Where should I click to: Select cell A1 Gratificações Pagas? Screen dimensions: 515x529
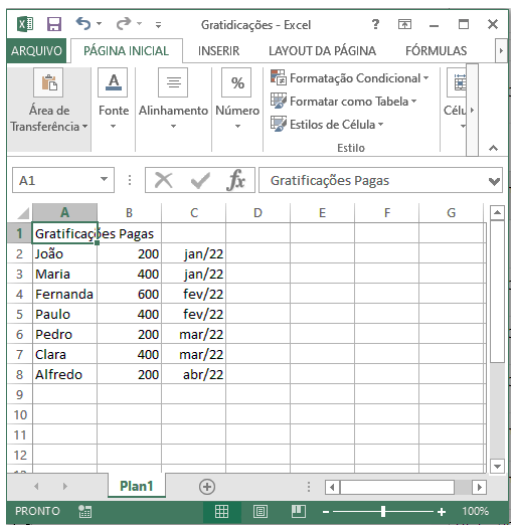click(64, 233)
